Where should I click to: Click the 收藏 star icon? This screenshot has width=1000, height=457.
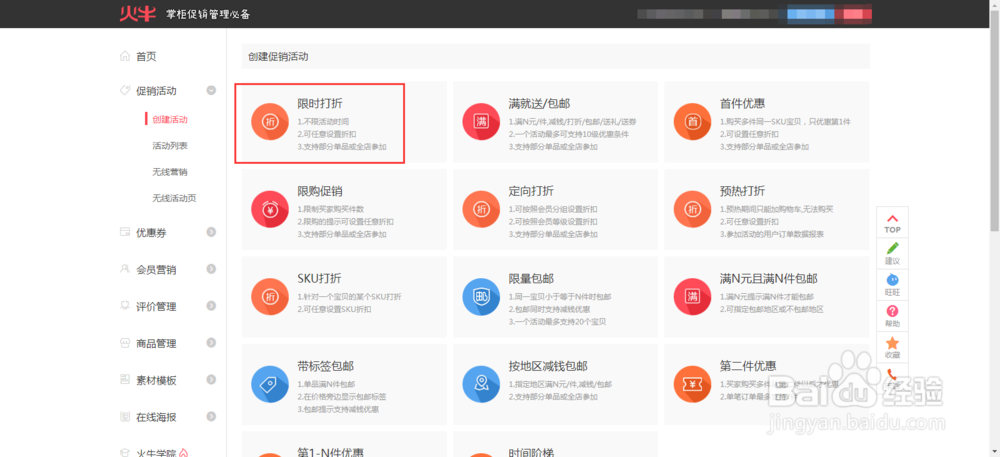tap(892, 342)
